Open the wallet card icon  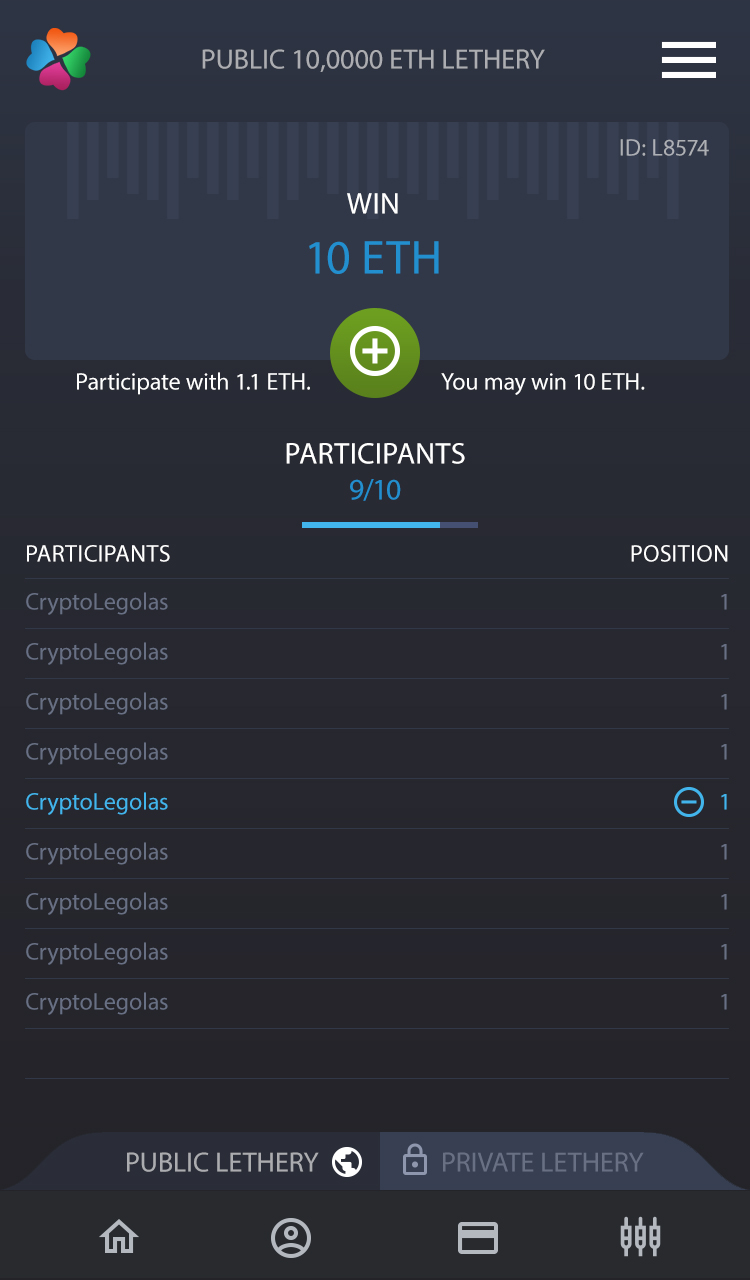pyautogui.click(x=478, y=1238)
